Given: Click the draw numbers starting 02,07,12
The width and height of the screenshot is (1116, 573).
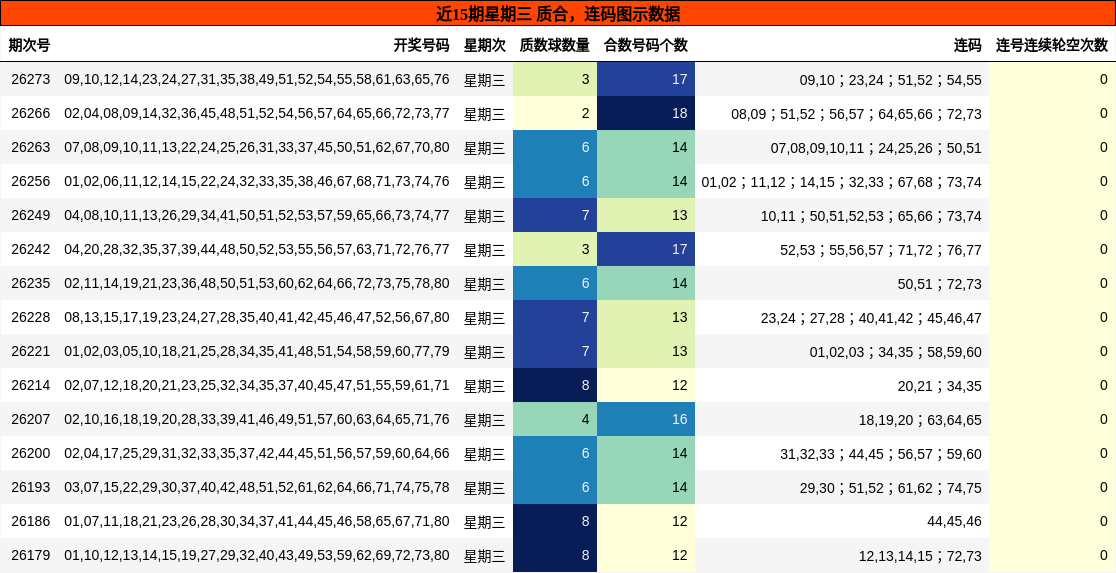Looking at the screenshot, I should (x=257, y=385).
